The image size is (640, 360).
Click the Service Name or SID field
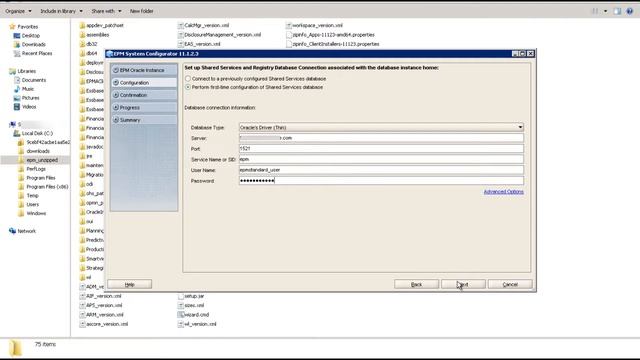tap(381, 159)
